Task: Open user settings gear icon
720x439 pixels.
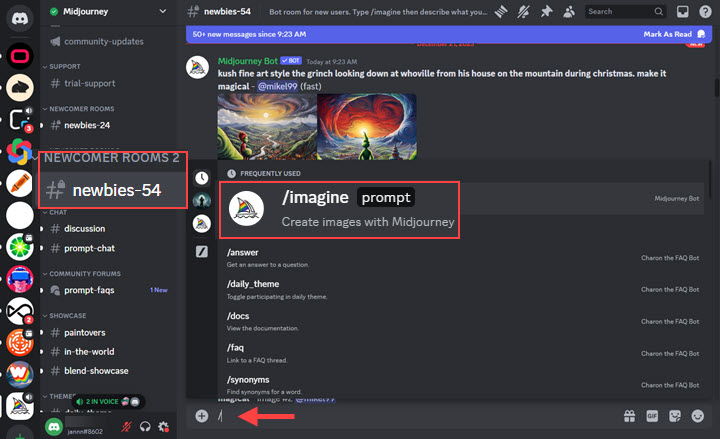Action: coord(163,427)
